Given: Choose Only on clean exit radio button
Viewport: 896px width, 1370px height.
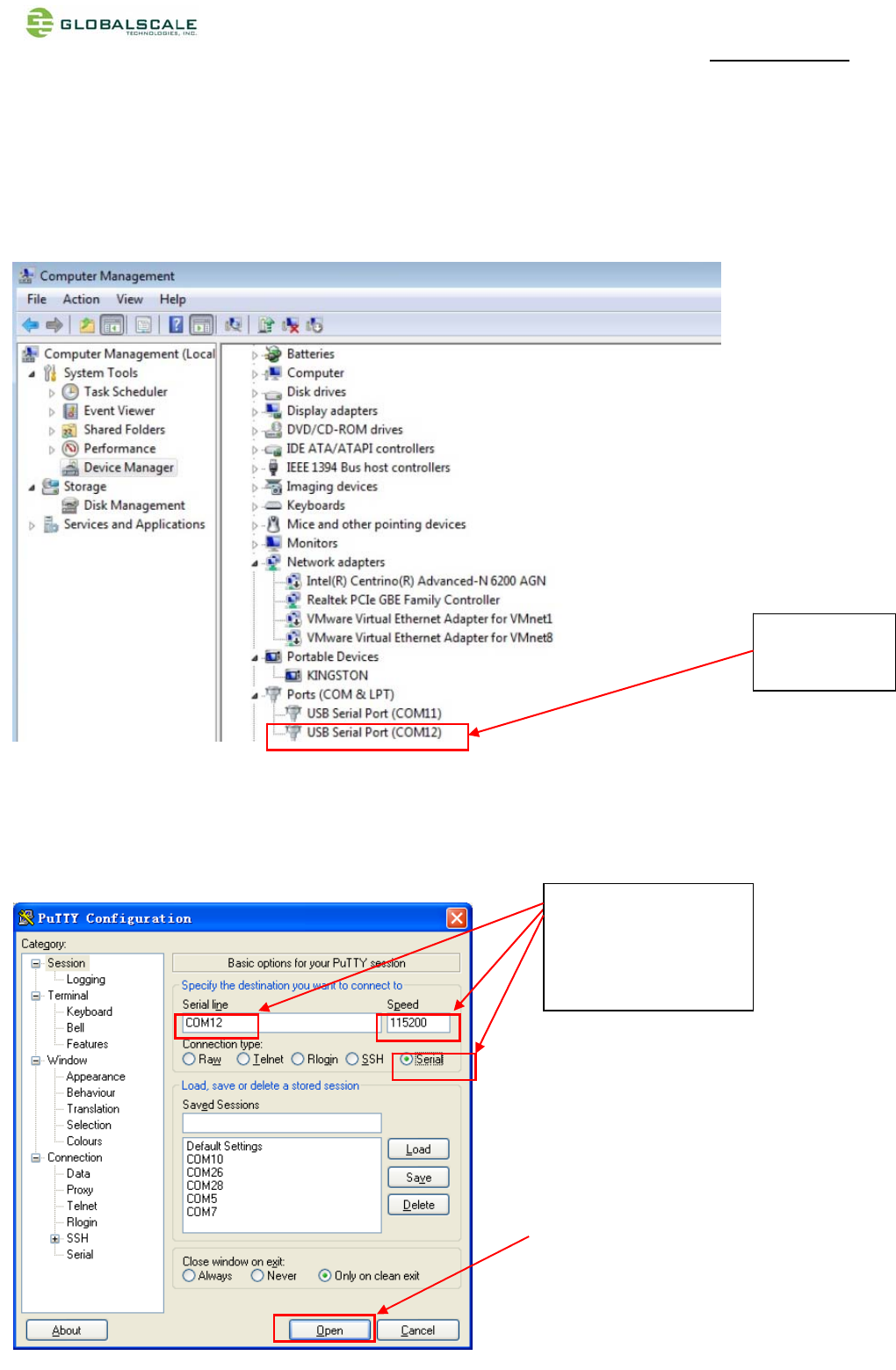Looking at the screenshot, I should pos(325,1275).
